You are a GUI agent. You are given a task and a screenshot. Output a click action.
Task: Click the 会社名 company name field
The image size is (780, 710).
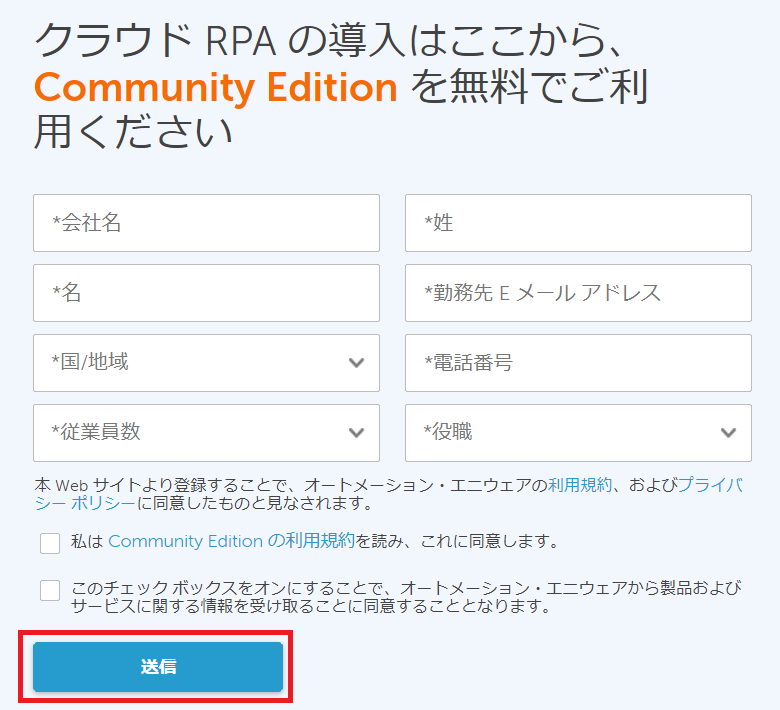(206, 223)
